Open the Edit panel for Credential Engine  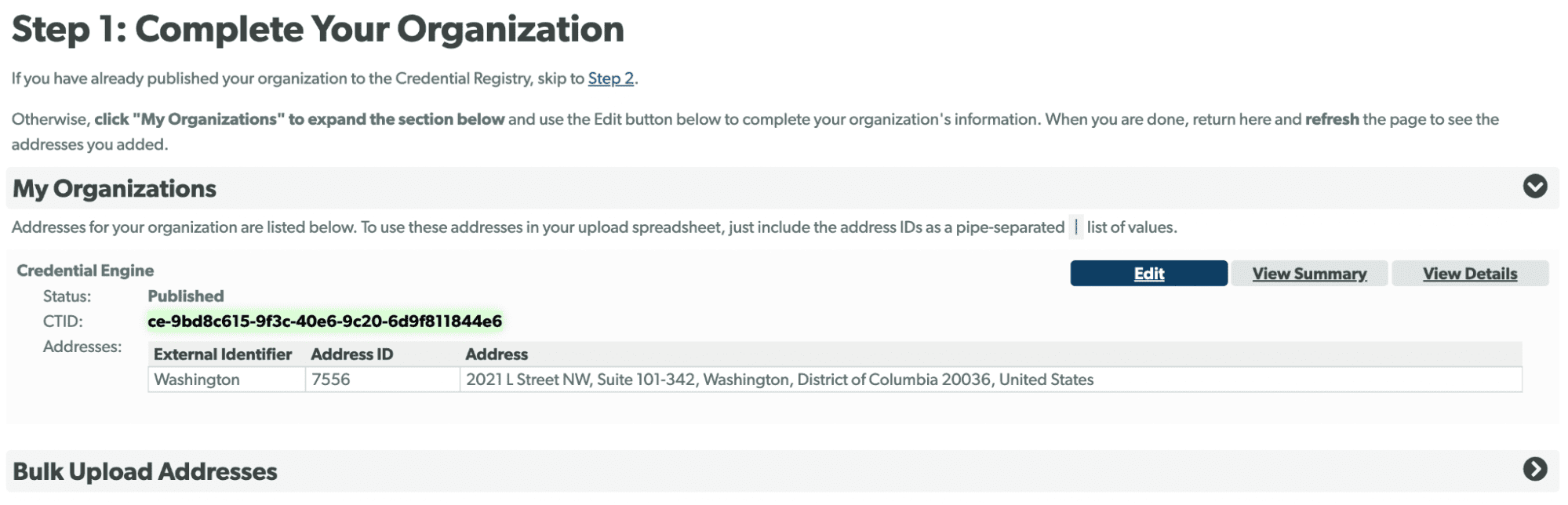1148,273
